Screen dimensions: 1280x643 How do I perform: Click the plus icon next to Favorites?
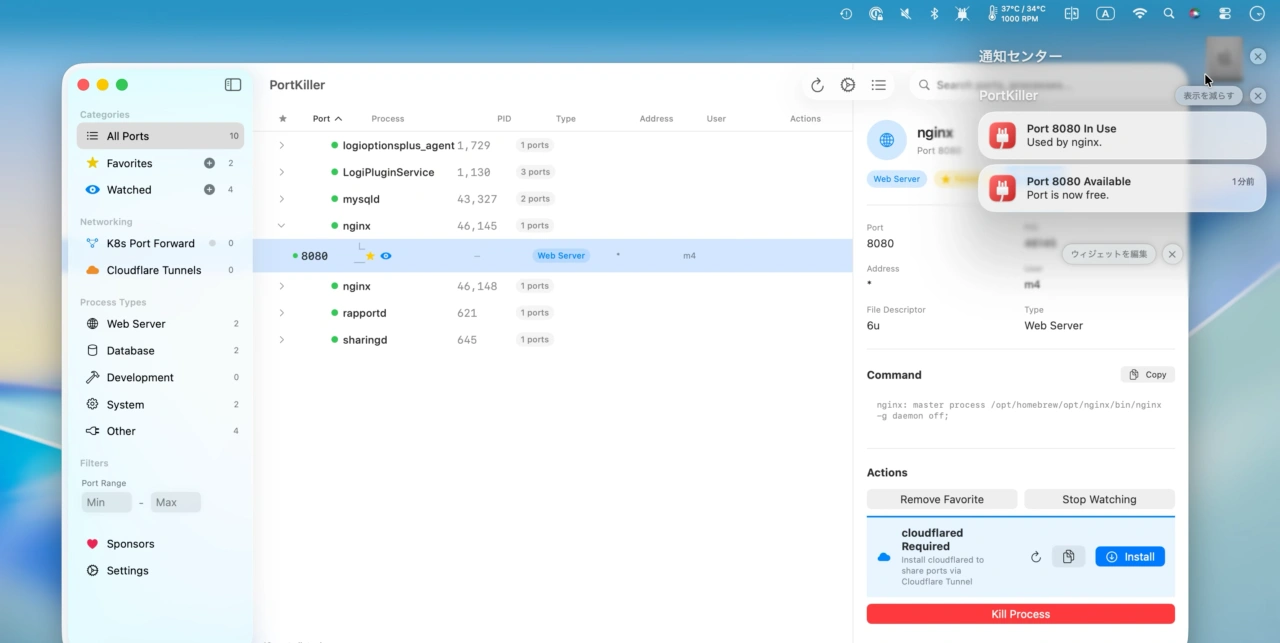pyautogui.click(x=209, y=163)
